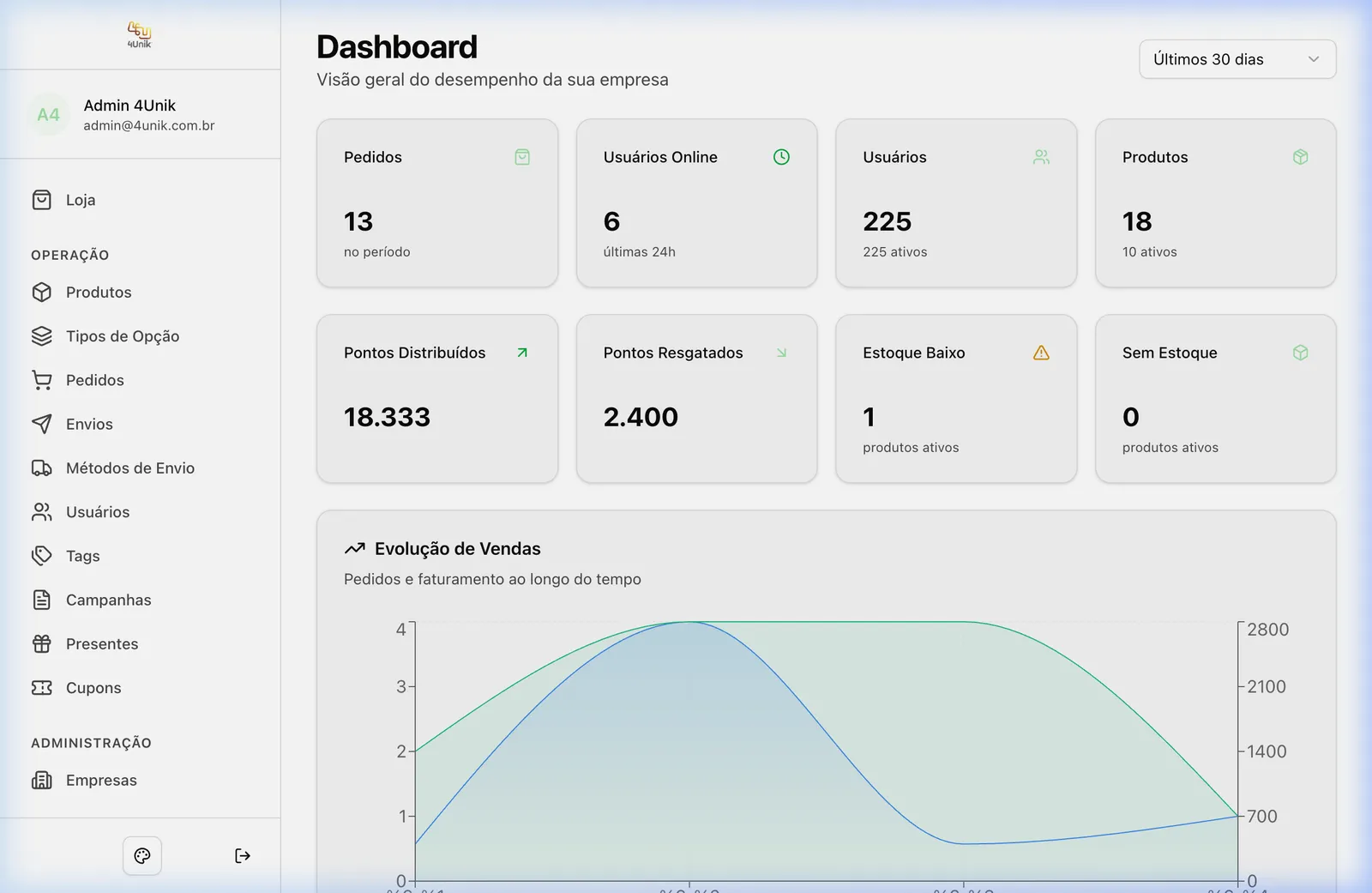Image resolution: width=1372 pixels, height=893 pixels.
Task: Navigate to Empresas under Administração
Action: (101, 781)
